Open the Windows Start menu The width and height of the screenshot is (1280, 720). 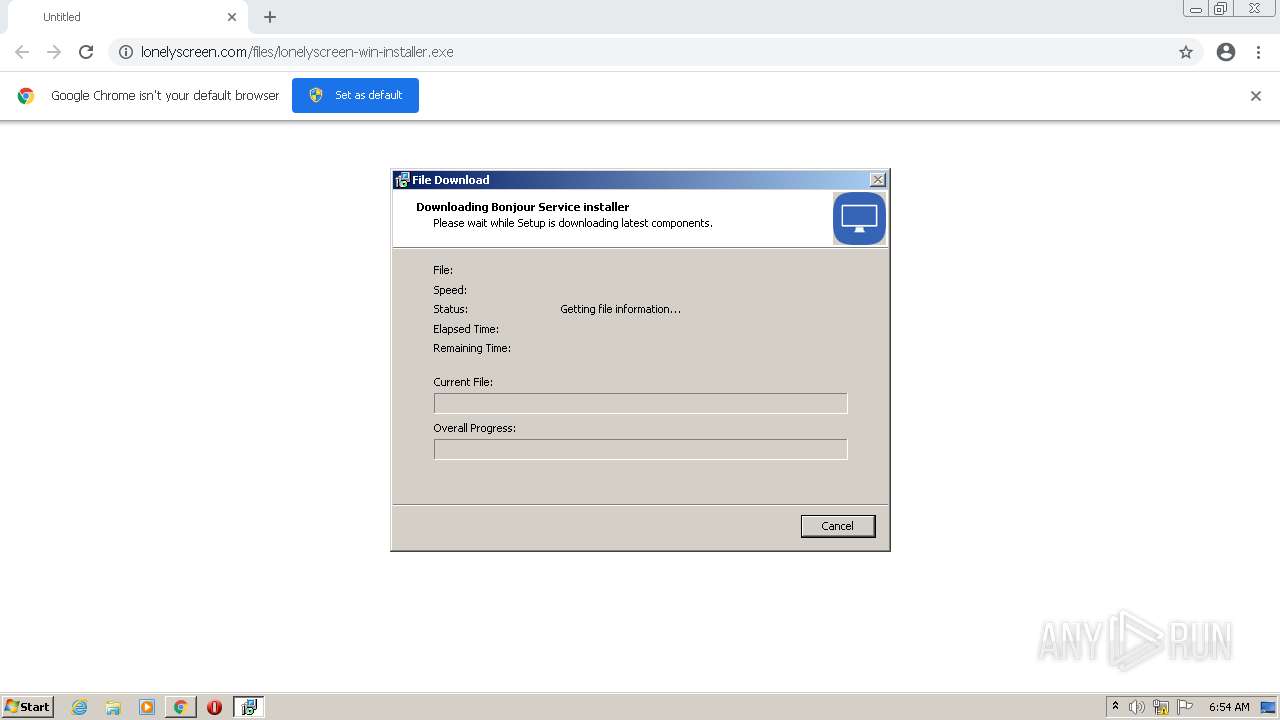[28, 707]
